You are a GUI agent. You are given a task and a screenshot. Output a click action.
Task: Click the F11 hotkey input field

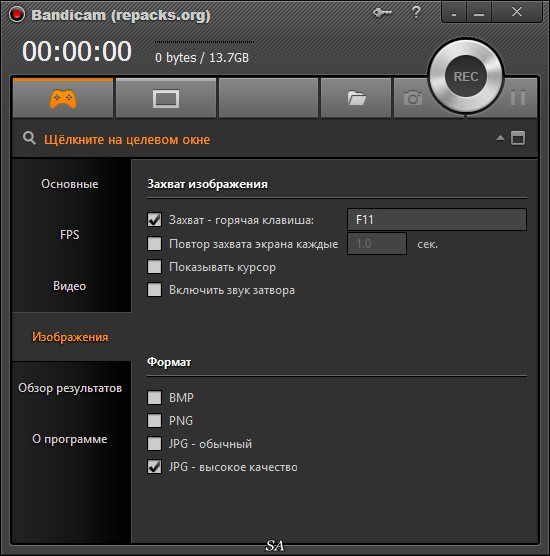[x=437, y=219]
